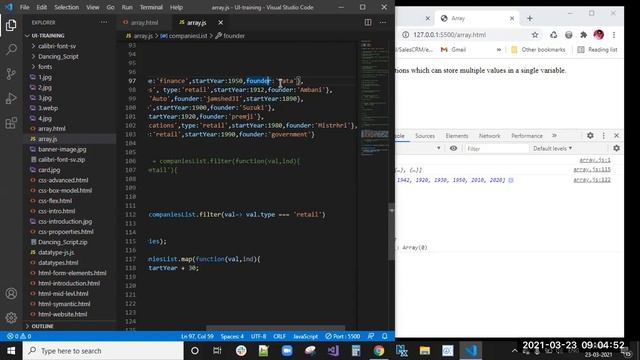Open Explorer panel actions ellipsis

[x=104, y=22]
